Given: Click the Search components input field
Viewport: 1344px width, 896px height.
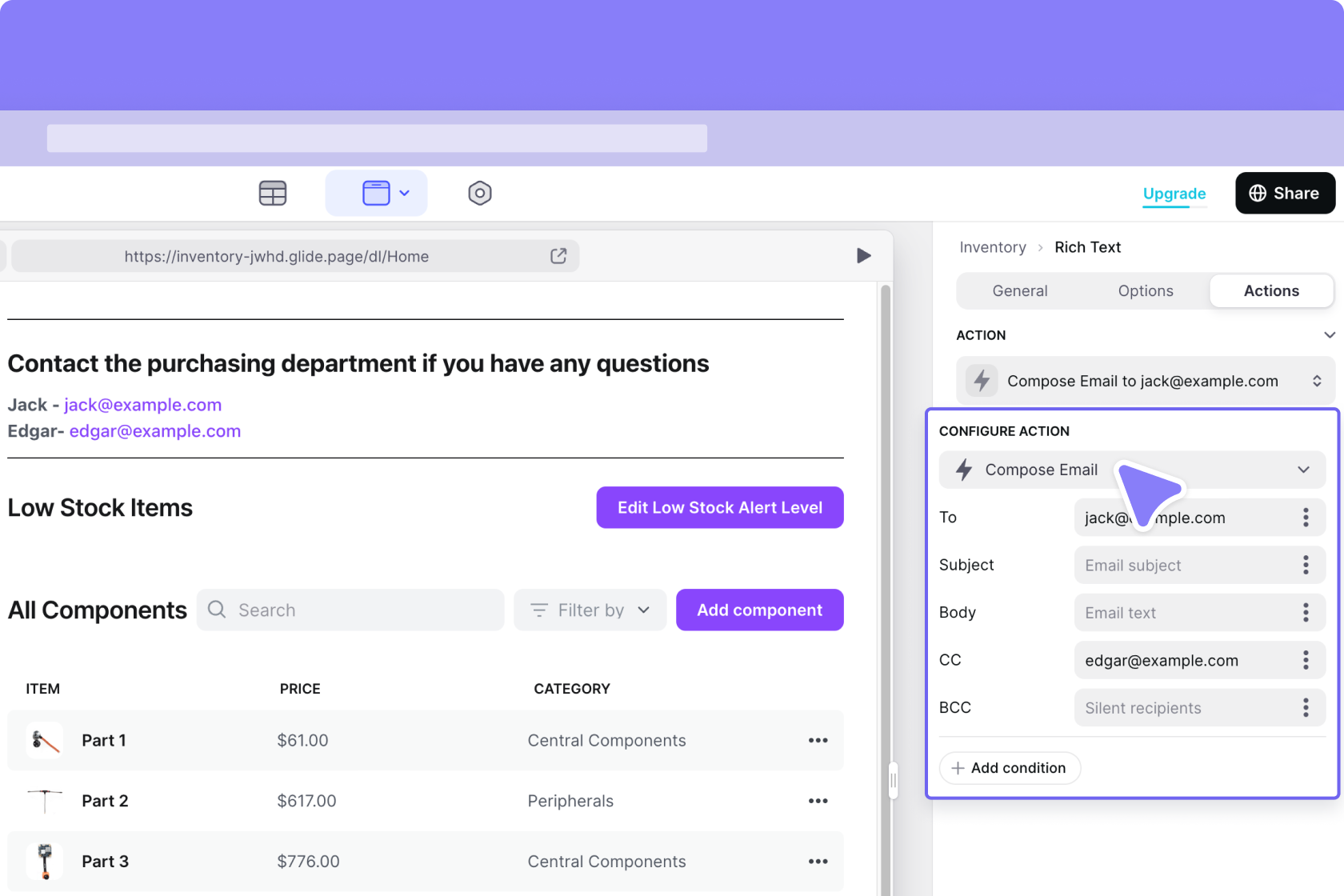Looking at the screenshot, I should tap(350, 610).
